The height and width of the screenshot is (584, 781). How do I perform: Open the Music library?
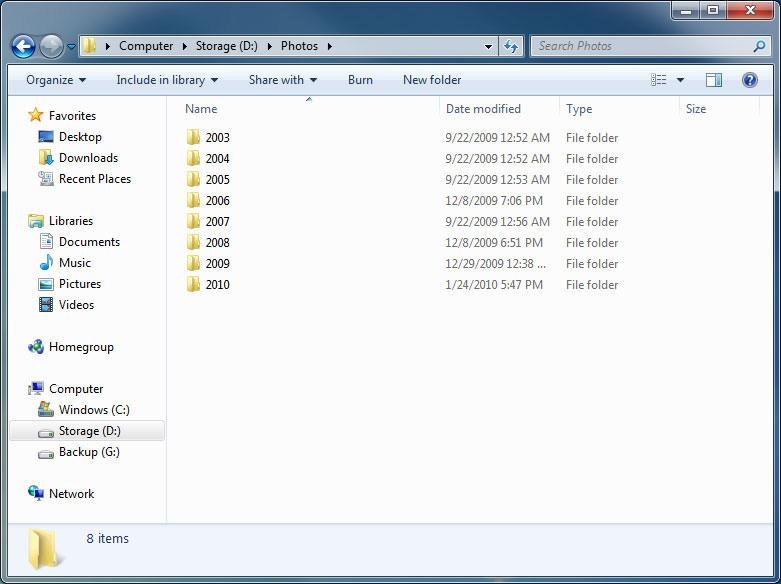pyautogui.click(x=75, y=263)
